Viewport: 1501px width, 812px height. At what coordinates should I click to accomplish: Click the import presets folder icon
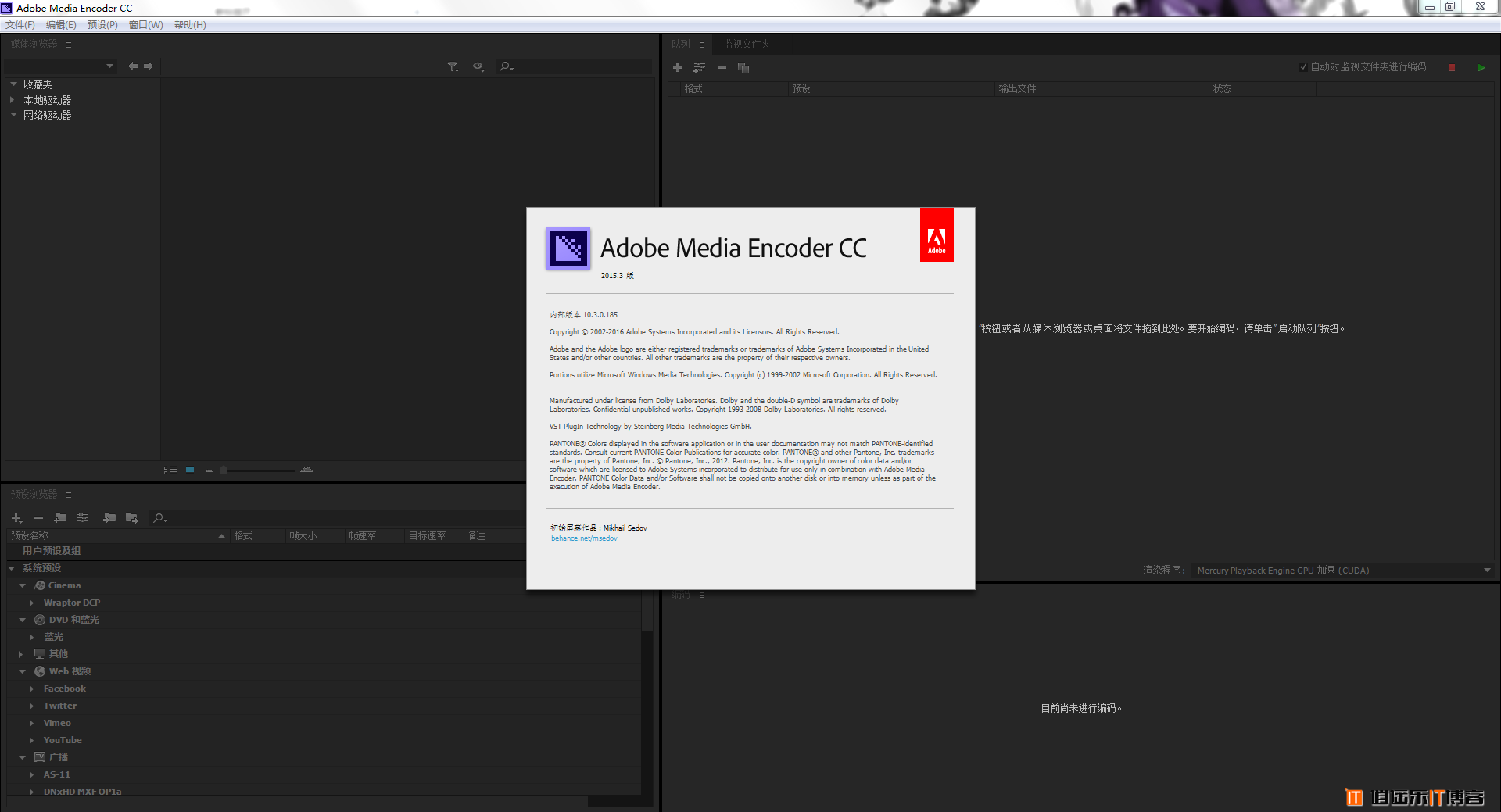109,518
